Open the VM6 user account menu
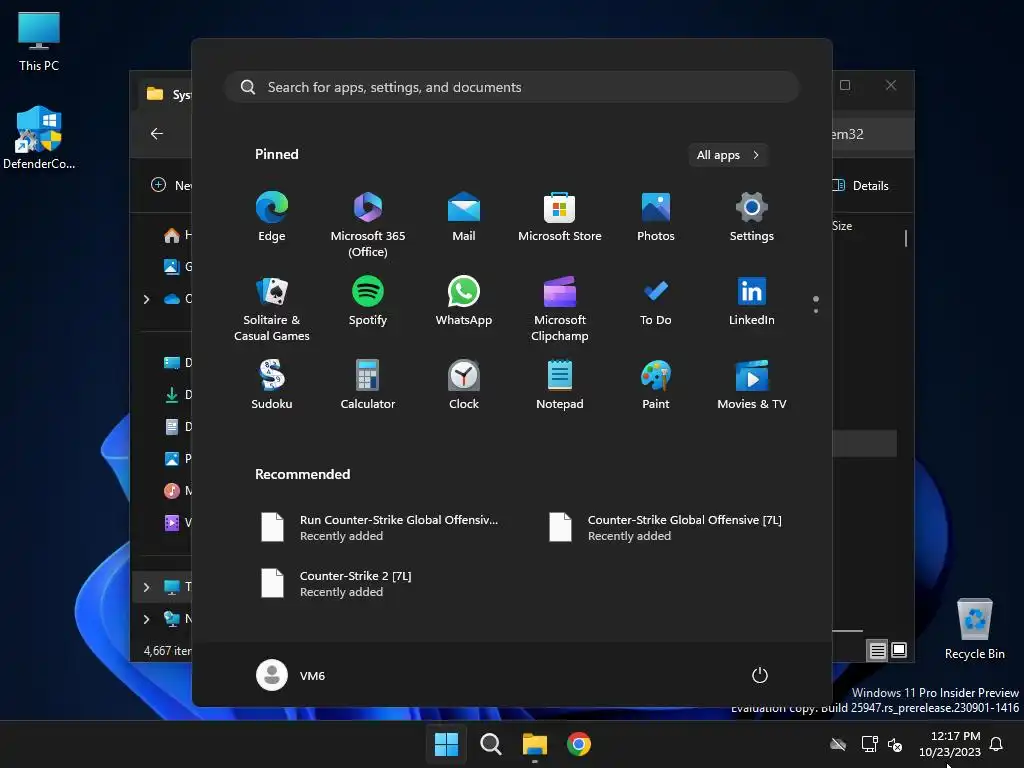This screenshot has height=768, width=1024. pyautogui.click(x=291, y=675)
